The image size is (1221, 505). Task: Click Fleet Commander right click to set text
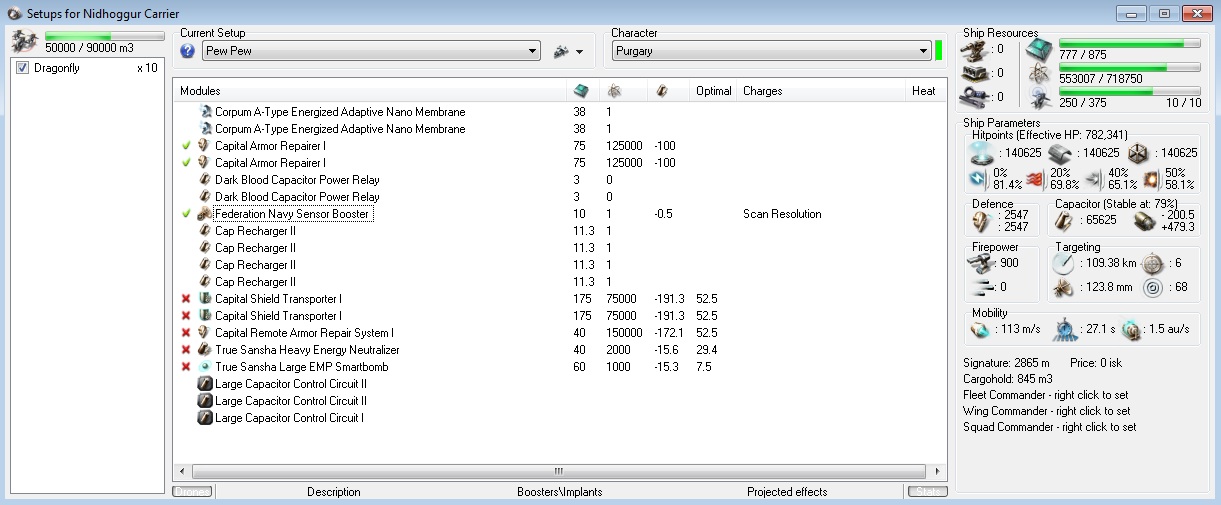click(x=1047, y=395)
